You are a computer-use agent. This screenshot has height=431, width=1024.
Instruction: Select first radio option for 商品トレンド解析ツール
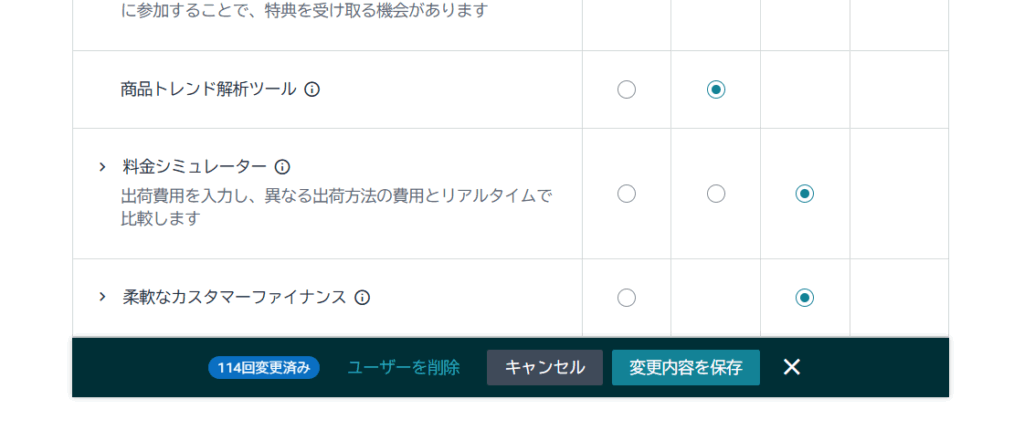(x=626, y=90)
